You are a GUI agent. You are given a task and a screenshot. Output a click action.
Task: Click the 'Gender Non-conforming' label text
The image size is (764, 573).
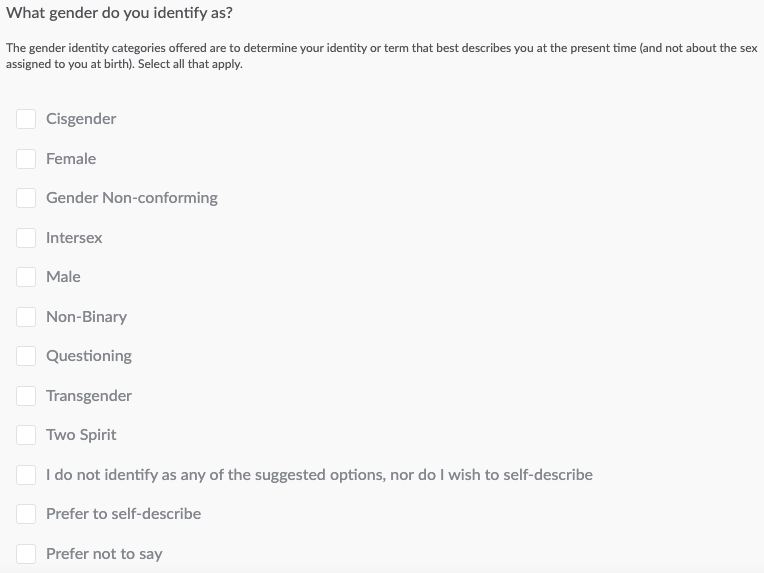[131, 198]
